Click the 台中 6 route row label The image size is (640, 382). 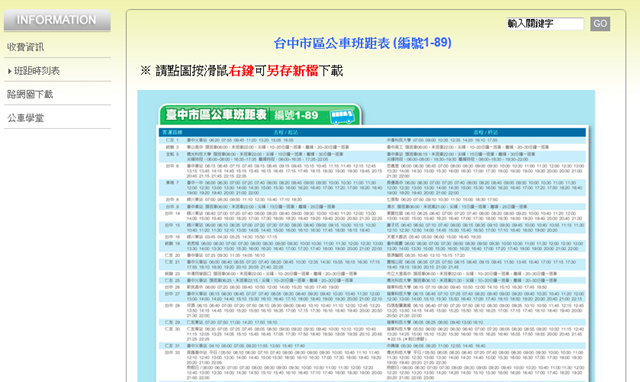point(172,166)
